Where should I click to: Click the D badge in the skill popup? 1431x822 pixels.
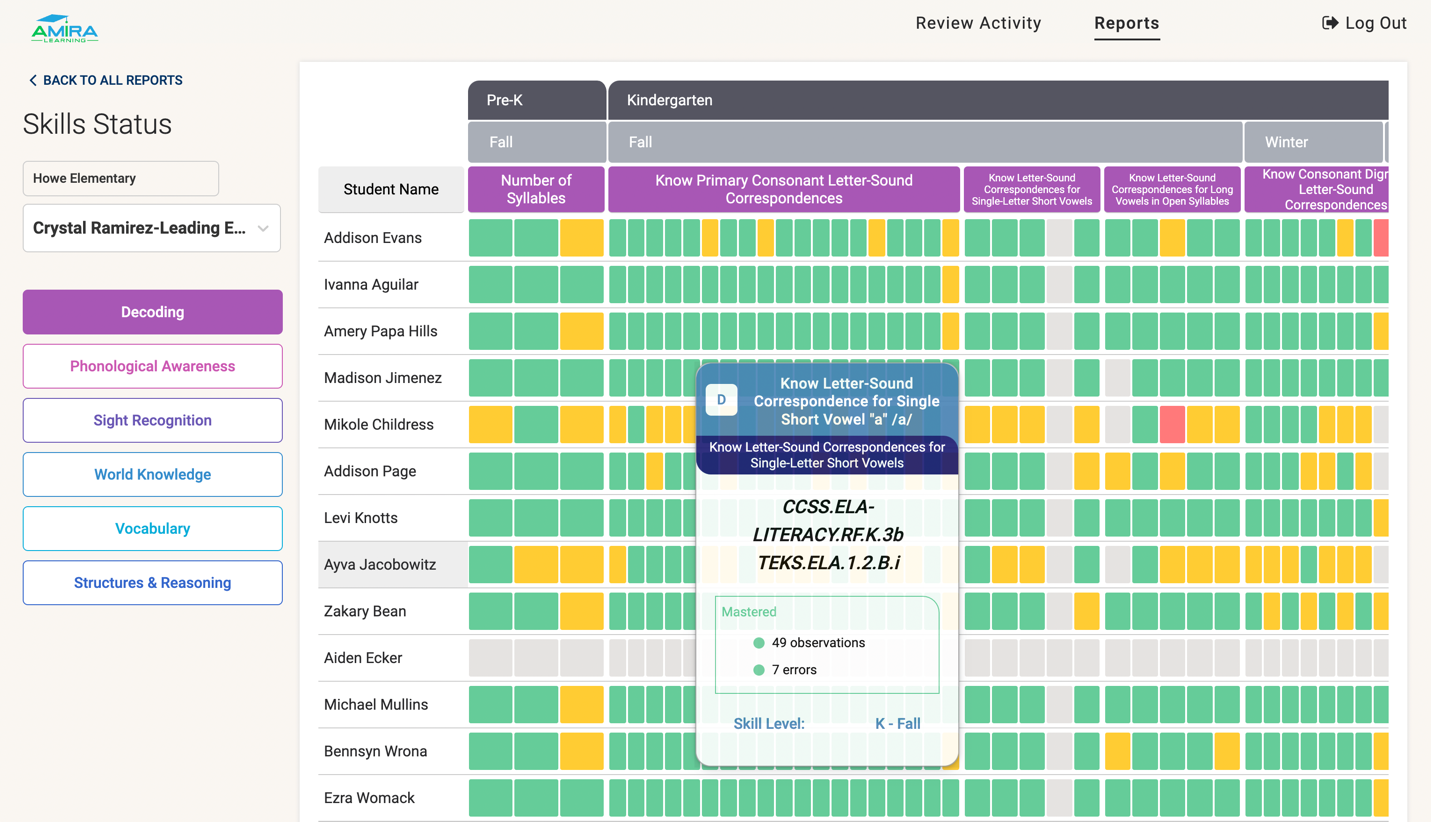[721, 400]
